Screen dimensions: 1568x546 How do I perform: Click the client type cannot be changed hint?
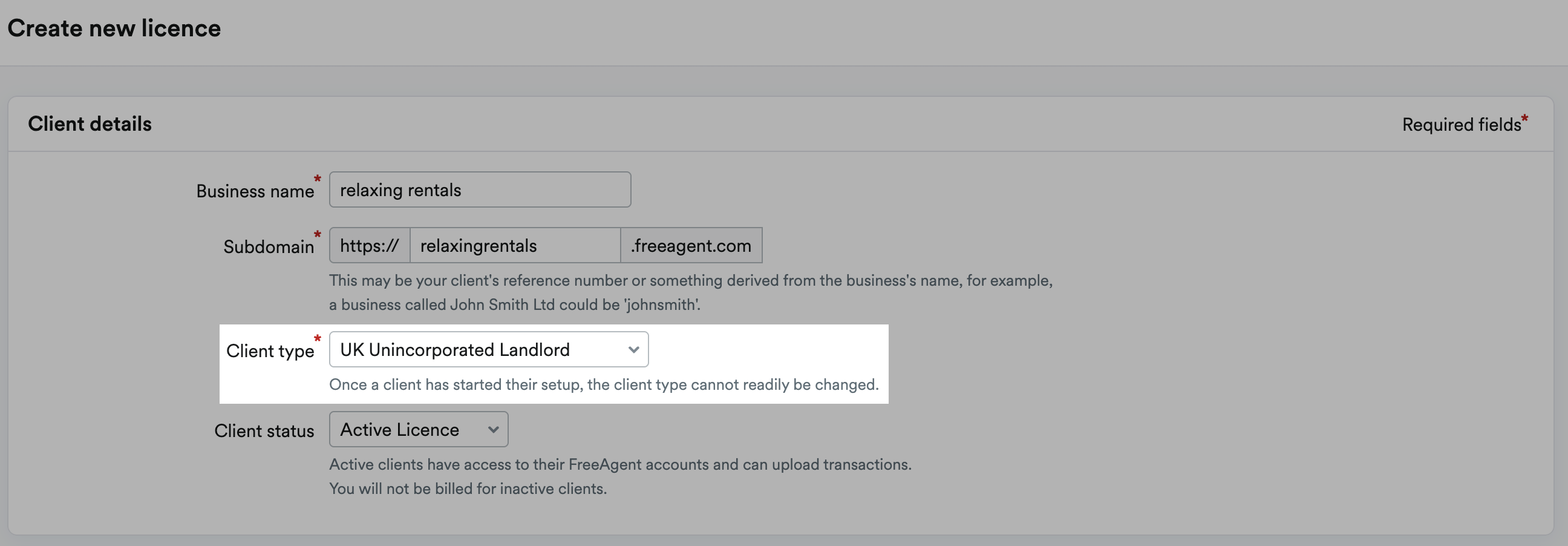[x=604, y=384]
